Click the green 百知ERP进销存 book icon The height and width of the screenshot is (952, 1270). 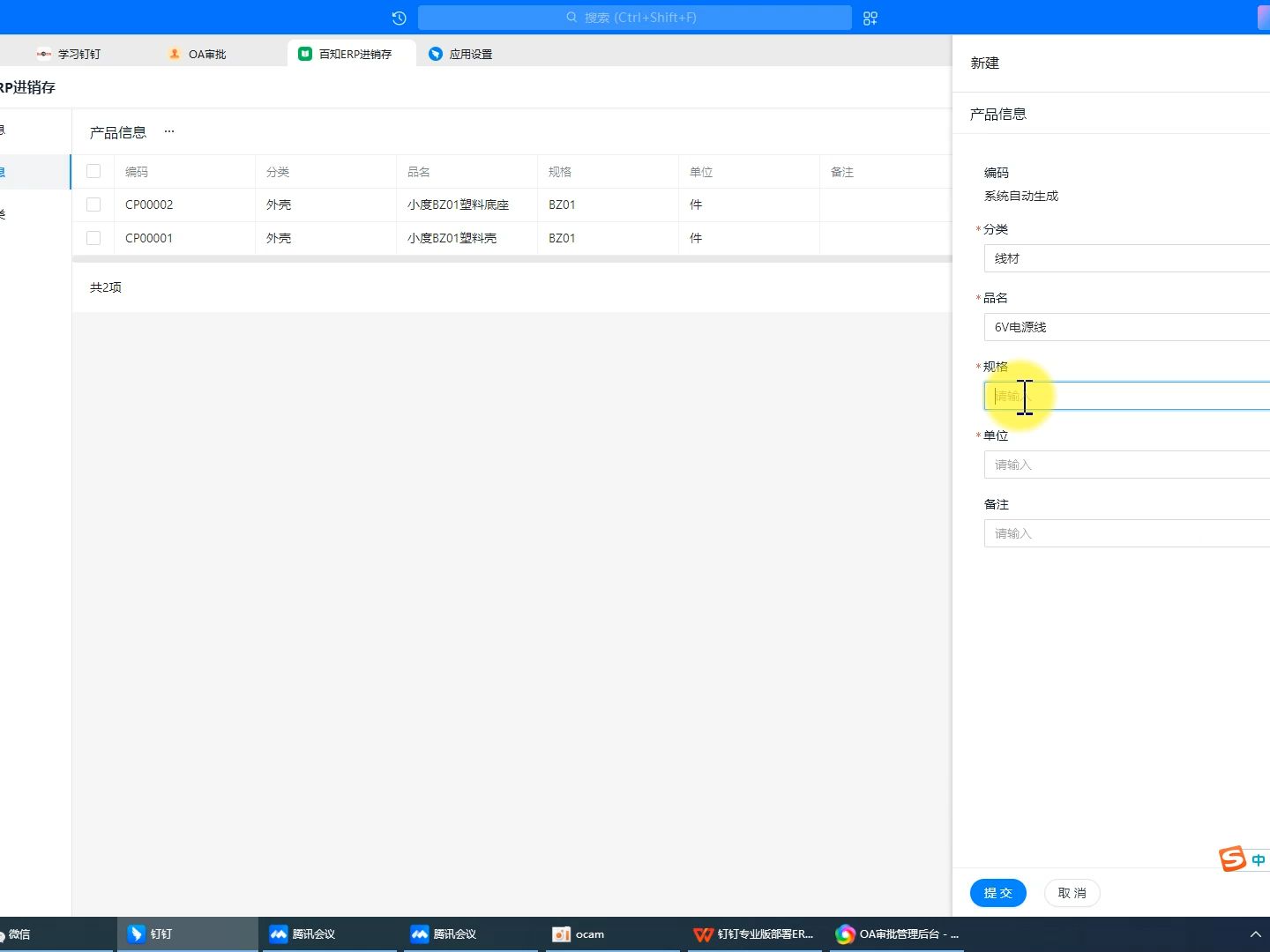tap(304, 54)
